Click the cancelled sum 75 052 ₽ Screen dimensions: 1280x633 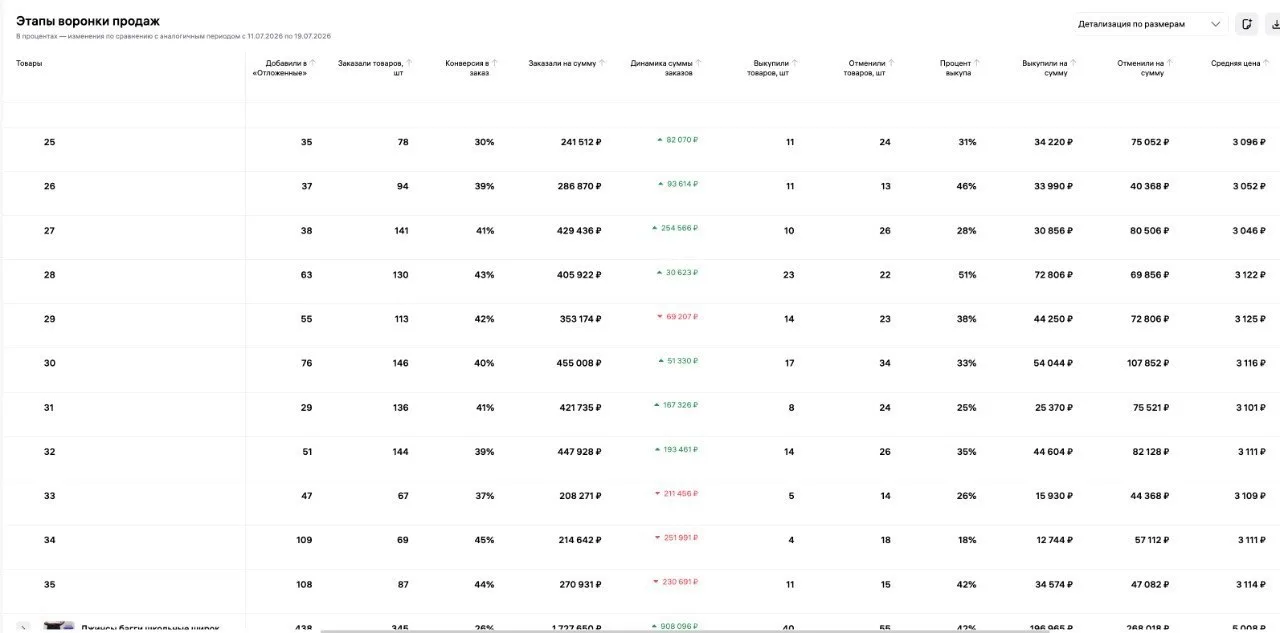(1150, 142)
